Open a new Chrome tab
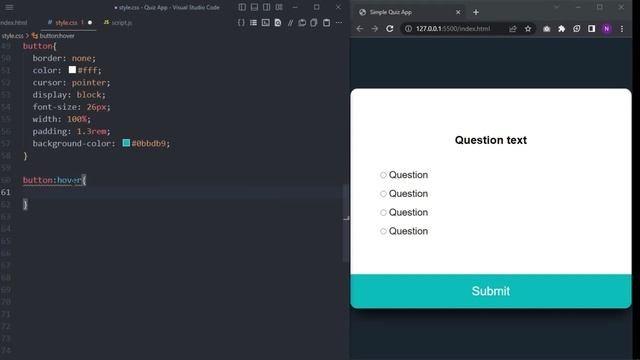Screen dimensions: 640x360 (476, 12)
